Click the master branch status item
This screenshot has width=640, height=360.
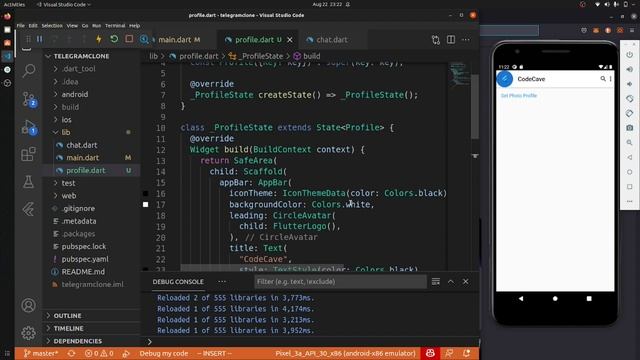pos(41,353)
